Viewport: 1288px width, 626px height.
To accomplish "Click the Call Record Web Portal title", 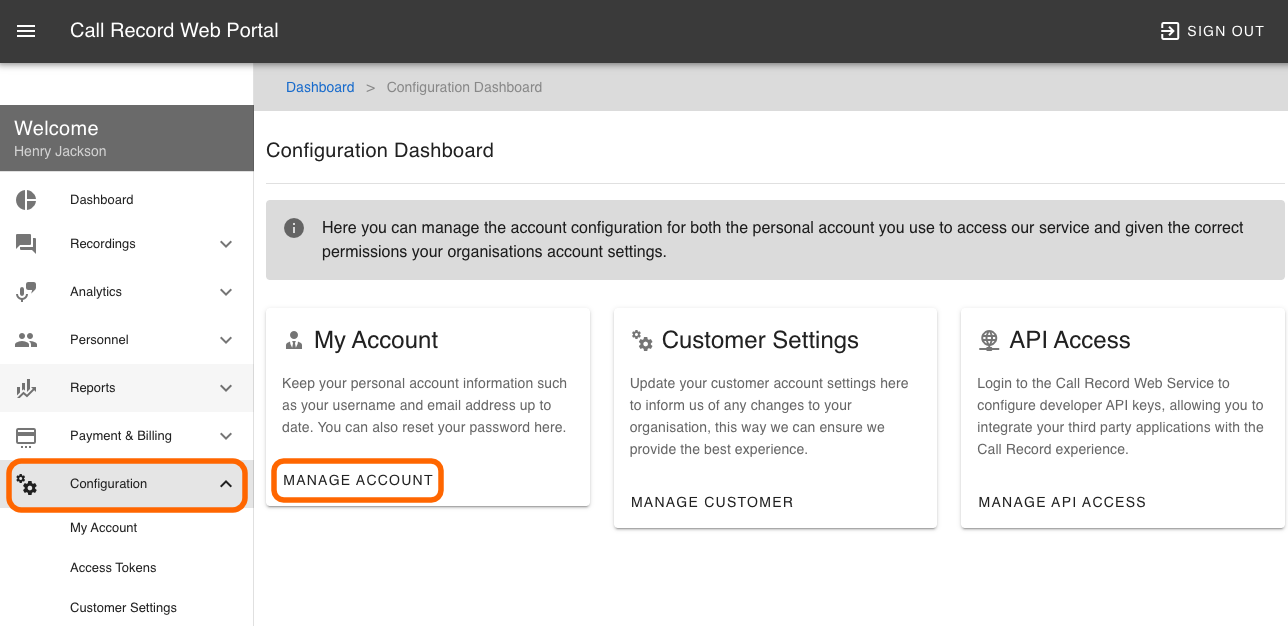I will pyautogui.click(x=174, y=31).
